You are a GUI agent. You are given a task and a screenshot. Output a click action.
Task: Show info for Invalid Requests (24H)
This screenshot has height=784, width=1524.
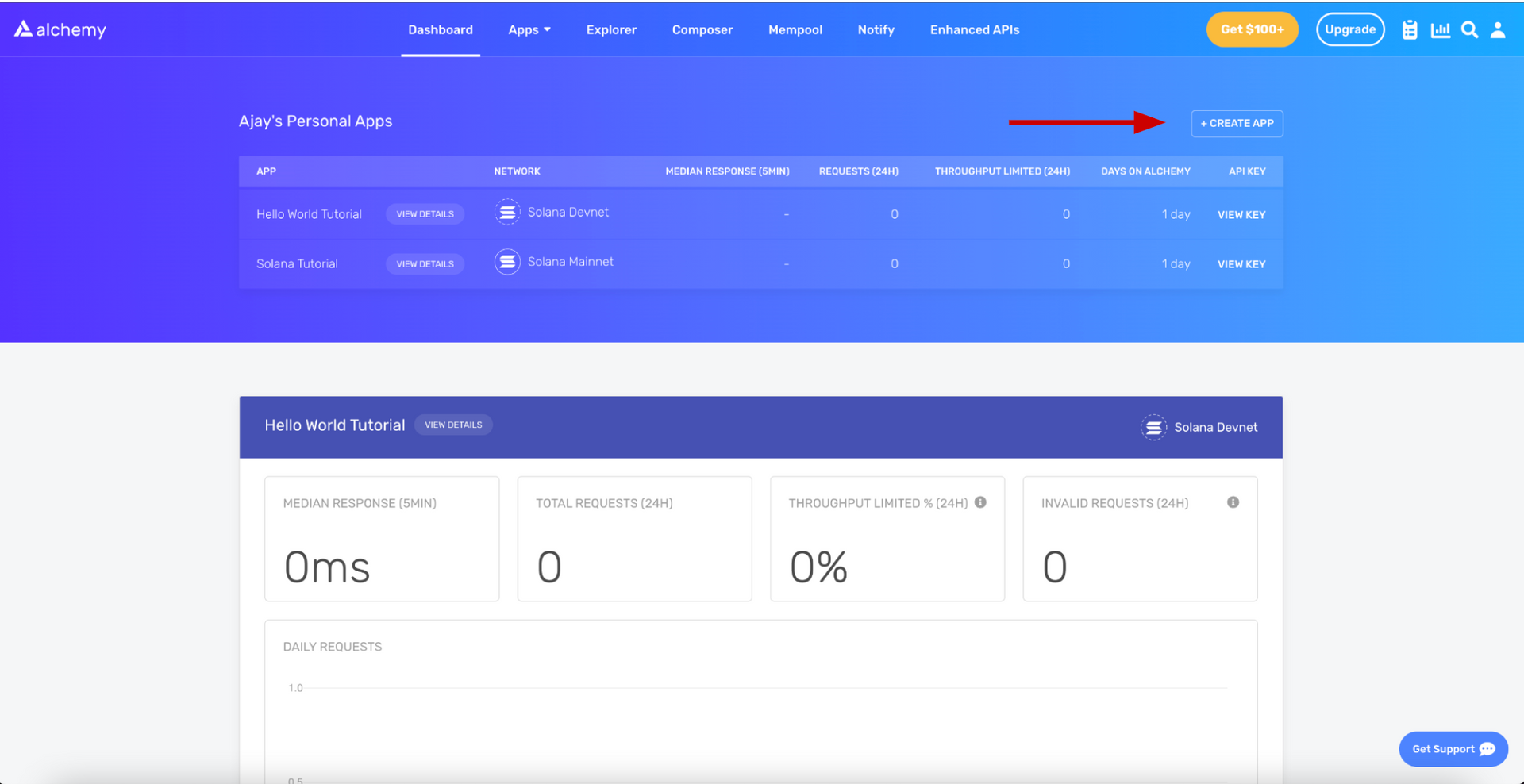pos(1233,502)
